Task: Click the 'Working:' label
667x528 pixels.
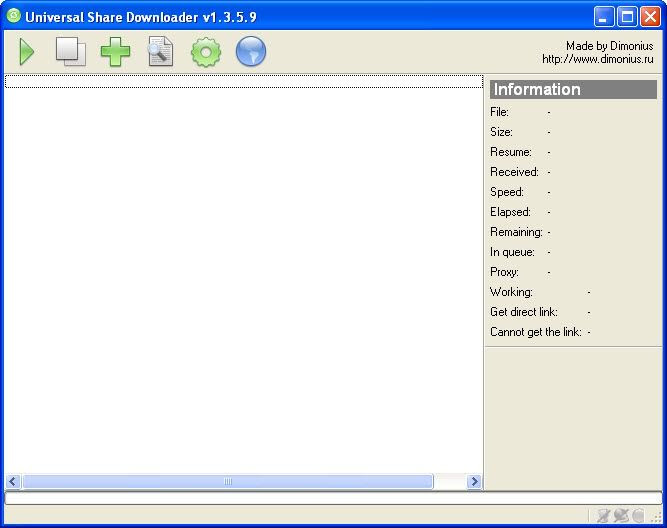Action: click(x=511, y=292)
